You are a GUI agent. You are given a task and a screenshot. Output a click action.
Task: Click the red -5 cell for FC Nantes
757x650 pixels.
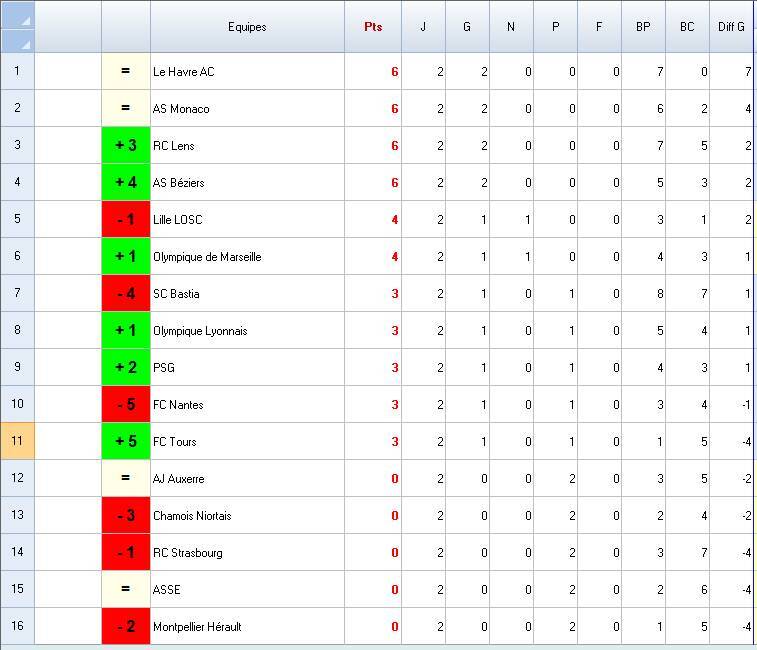point(126,405)
